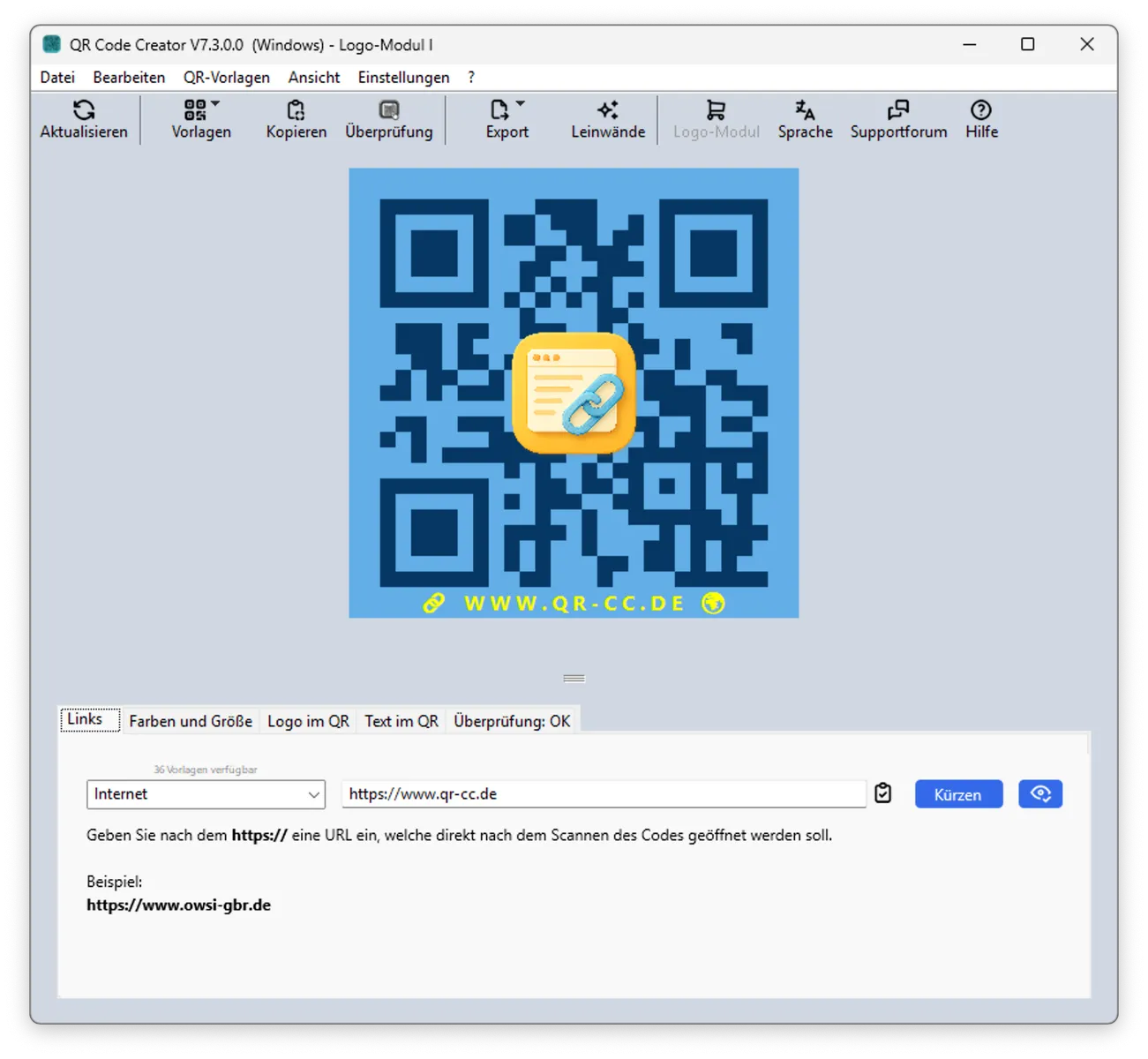This screenshot has width=1148, height=1059.
Task: Click the Hilfe help icon
Action: coord(981,110)
